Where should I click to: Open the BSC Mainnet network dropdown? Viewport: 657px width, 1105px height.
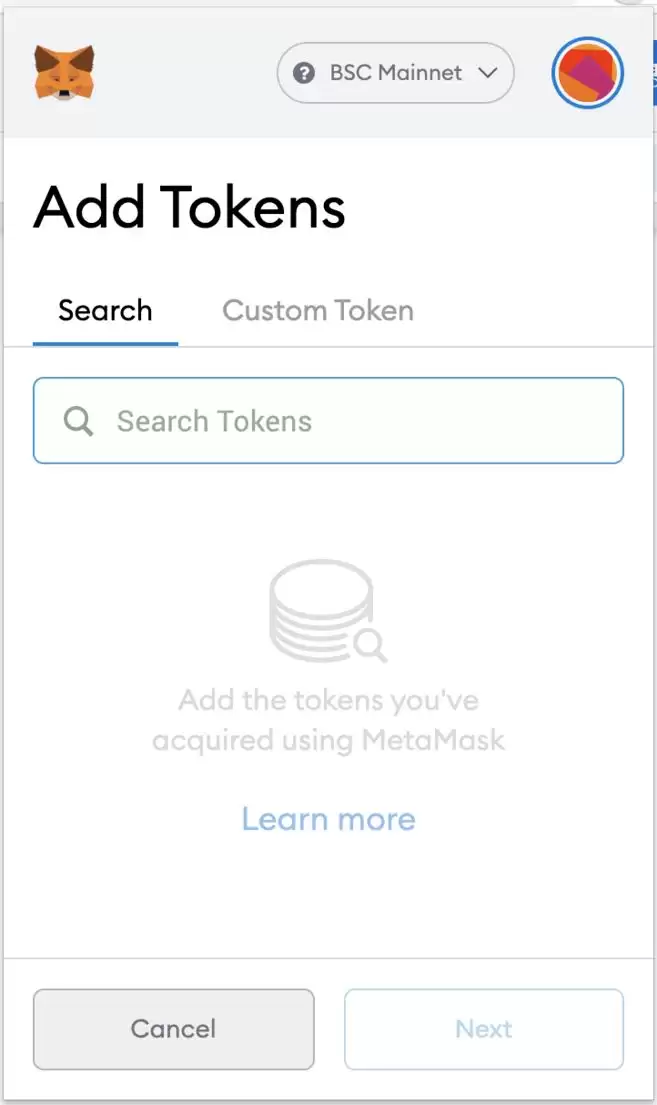[x=395, y=73]
